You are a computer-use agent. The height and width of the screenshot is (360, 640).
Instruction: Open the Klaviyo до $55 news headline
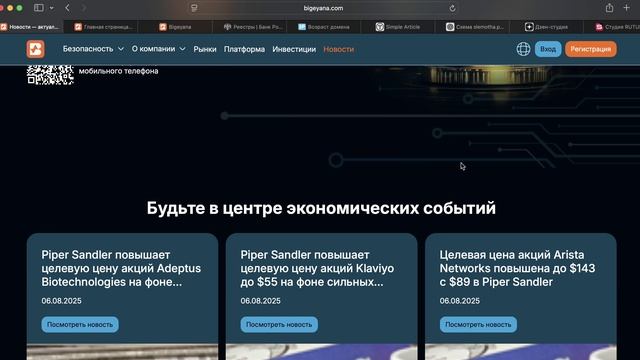point(317,268)
